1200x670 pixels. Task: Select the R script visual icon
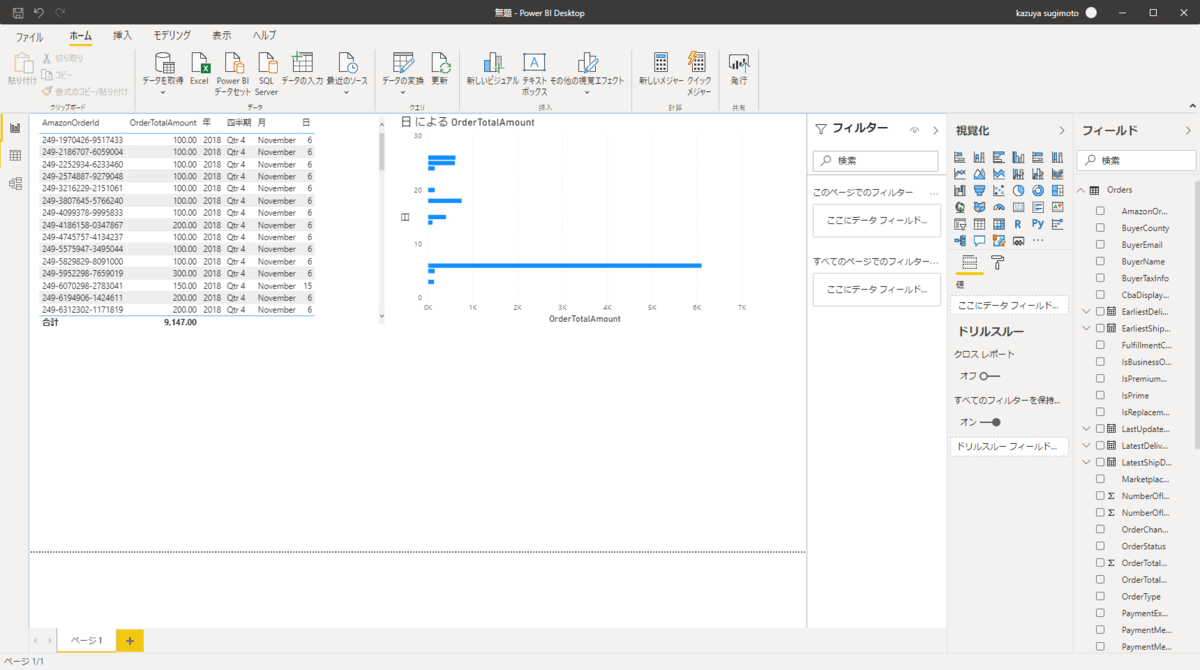[x=1018, y=224]
